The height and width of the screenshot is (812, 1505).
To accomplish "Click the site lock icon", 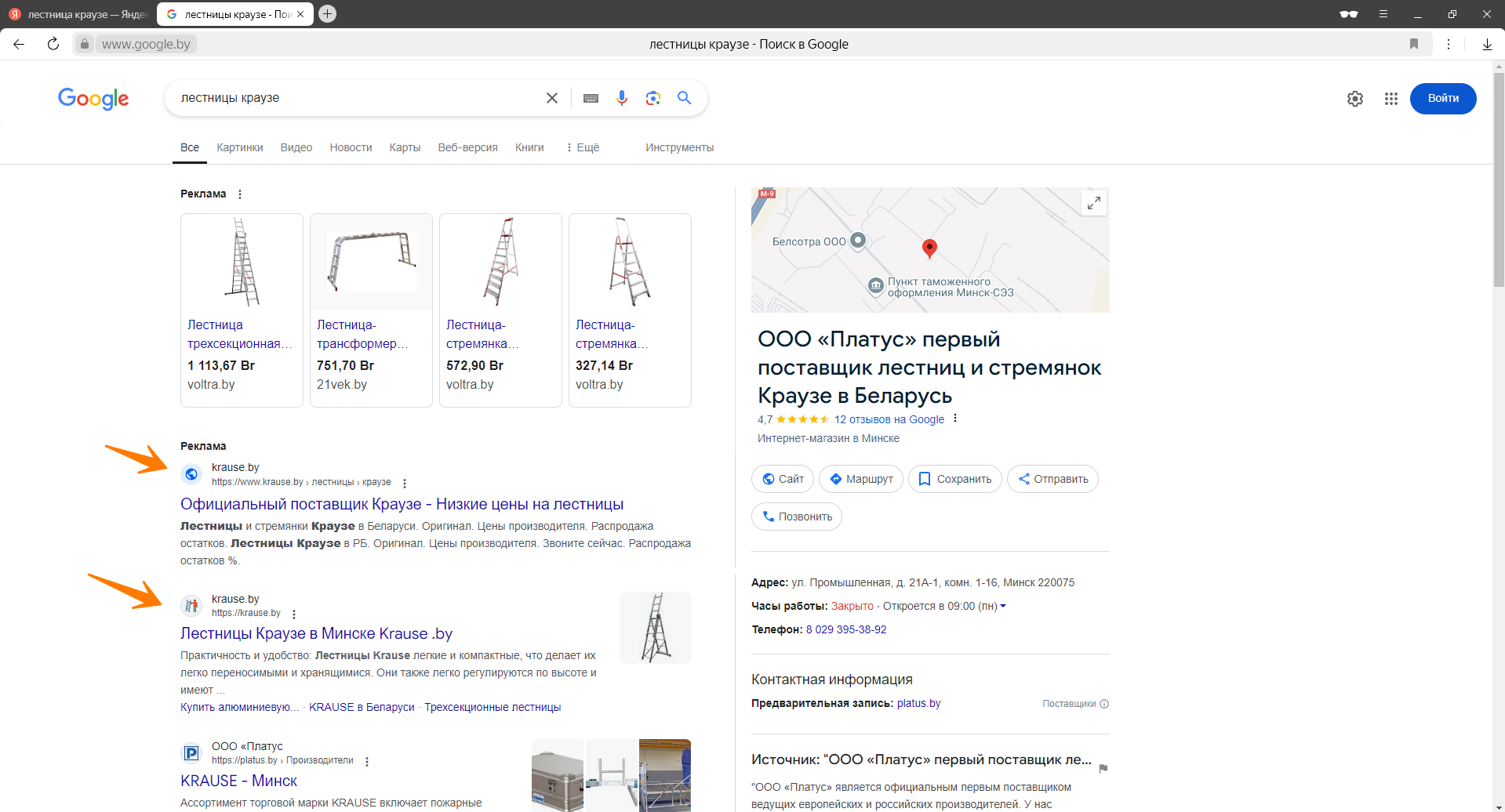I will pos(85,44).
